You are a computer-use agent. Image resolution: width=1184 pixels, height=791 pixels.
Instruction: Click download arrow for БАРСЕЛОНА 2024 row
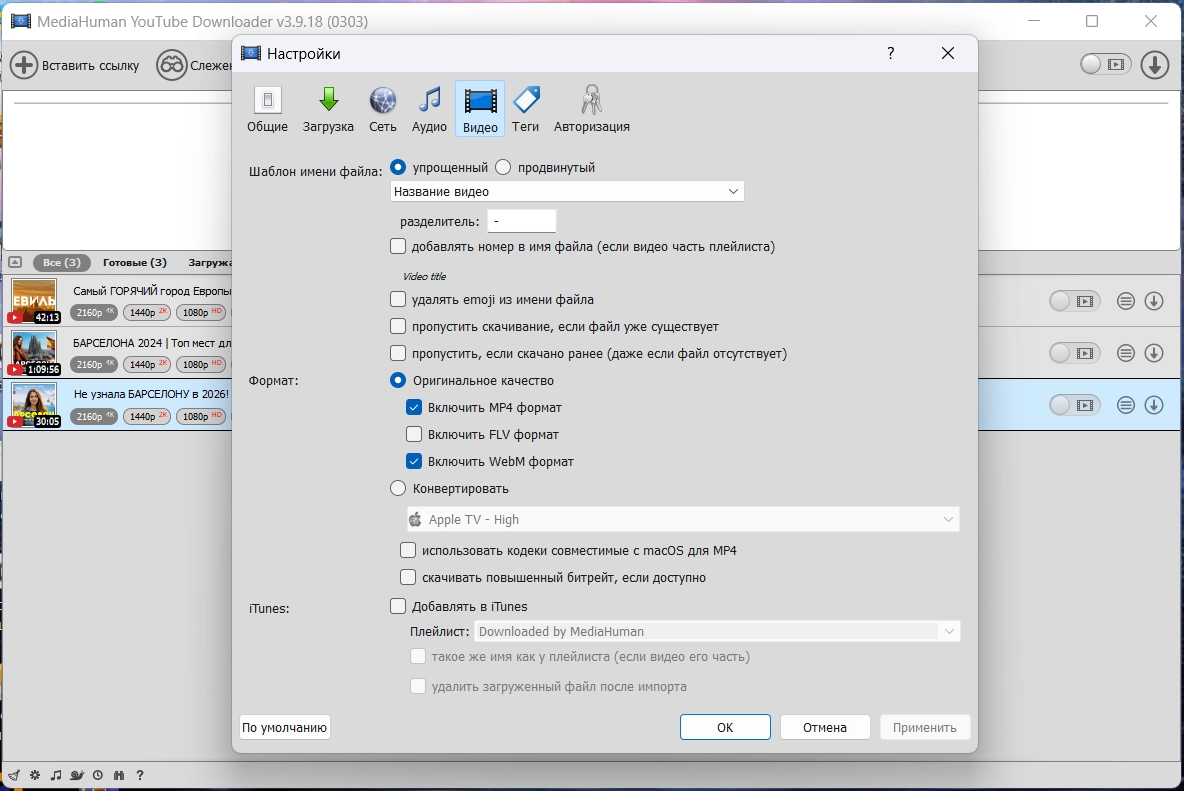pyautogui.click(x=1154, y=352)
